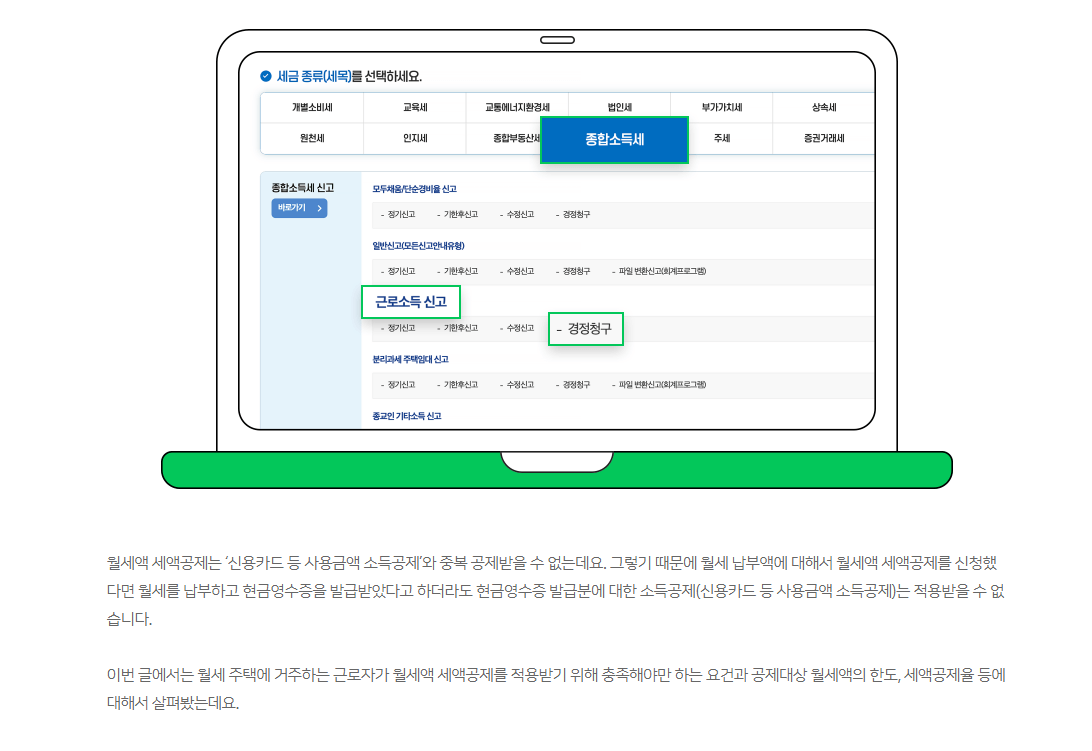
Task: Click the 개별소비세 tile
Action: click(311, 106)
